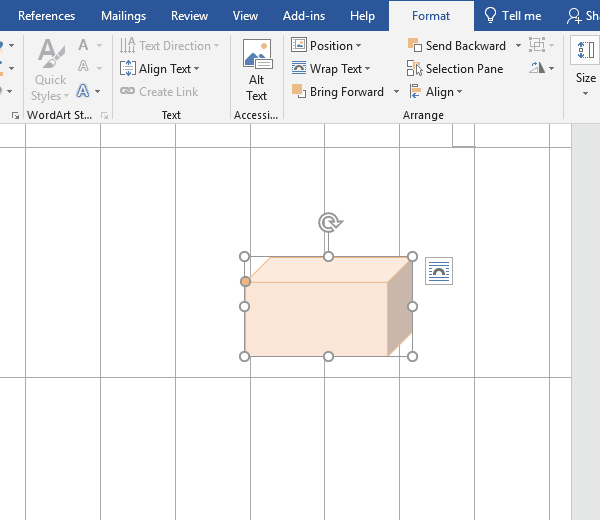Image resolution: width=600 pixels, height=520 pixels.
Task: Click the bottom-middle sizing handle
Action: pos(328,357)
